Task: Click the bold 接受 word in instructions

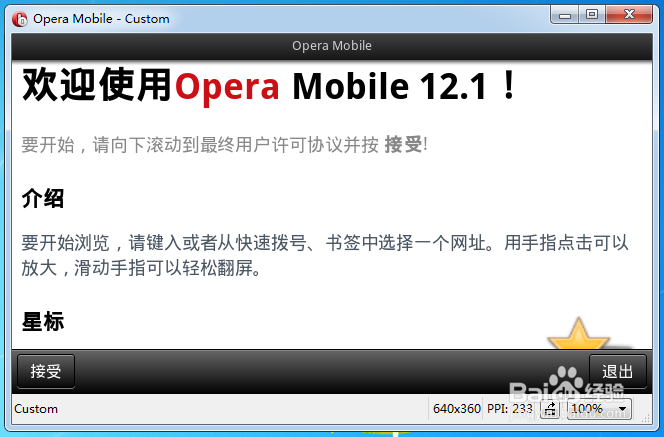Action: (403, 144)
